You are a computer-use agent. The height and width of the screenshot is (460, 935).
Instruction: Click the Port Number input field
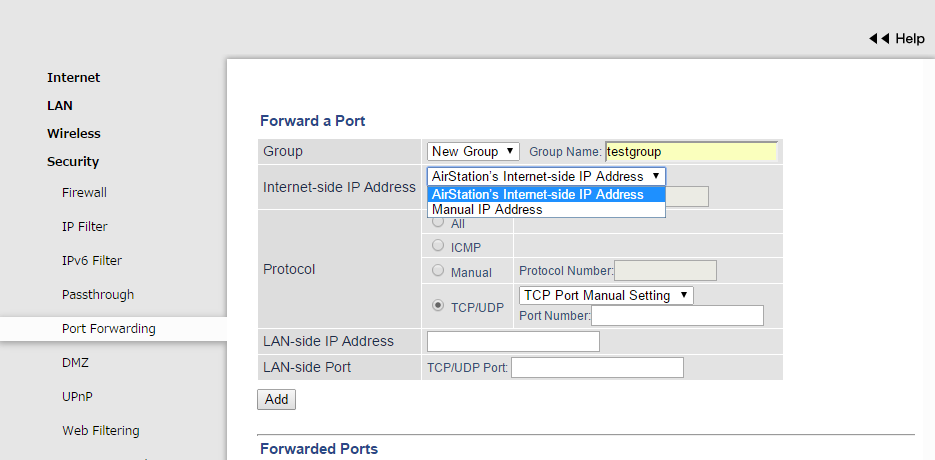678,316
